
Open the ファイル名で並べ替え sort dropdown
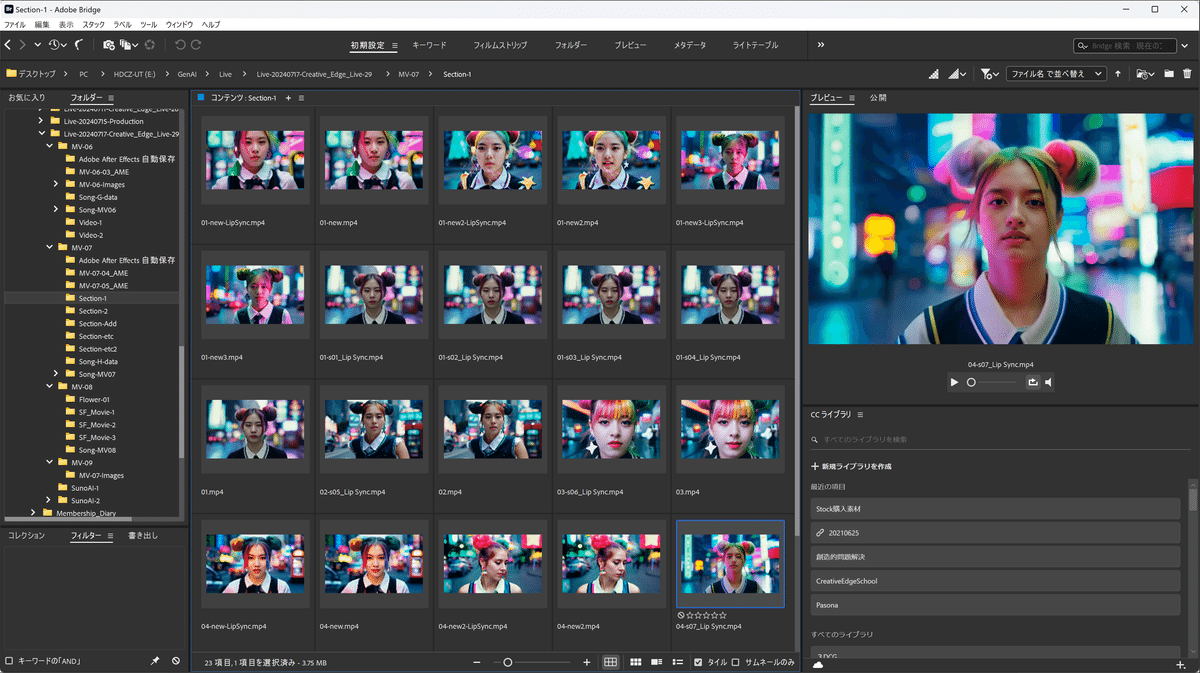pos(1055,74)
